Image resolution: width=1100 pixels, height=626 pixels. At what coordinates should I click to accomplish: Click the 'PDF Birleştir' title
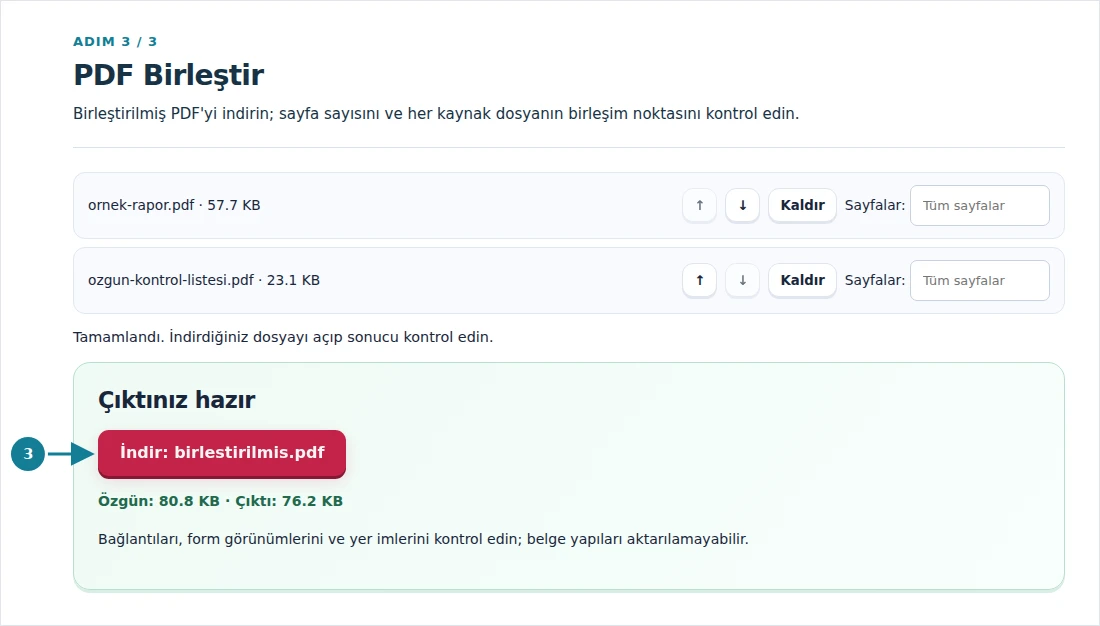(168, 75)
